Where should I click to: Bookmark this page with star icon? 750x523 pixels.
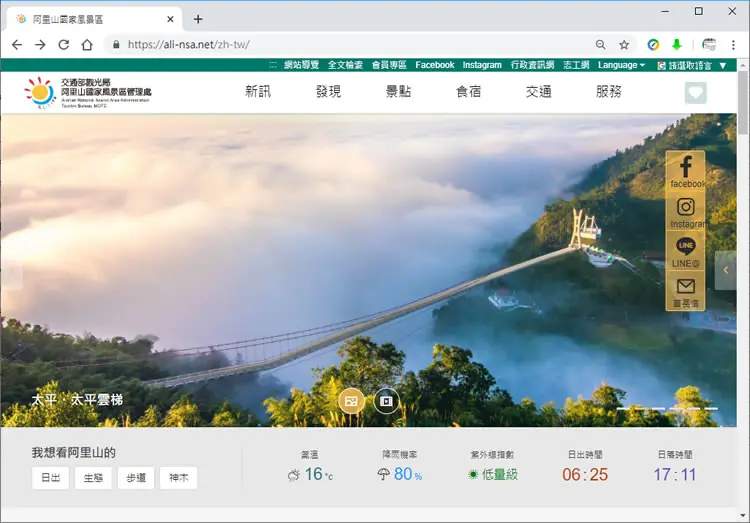coord(624,45)
